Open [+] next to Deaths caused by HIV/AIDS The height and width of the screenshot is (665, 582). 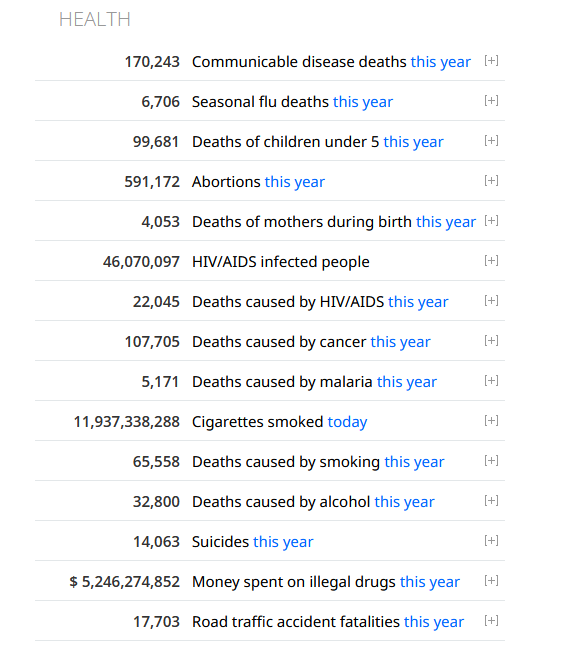(x=491, y=301)
